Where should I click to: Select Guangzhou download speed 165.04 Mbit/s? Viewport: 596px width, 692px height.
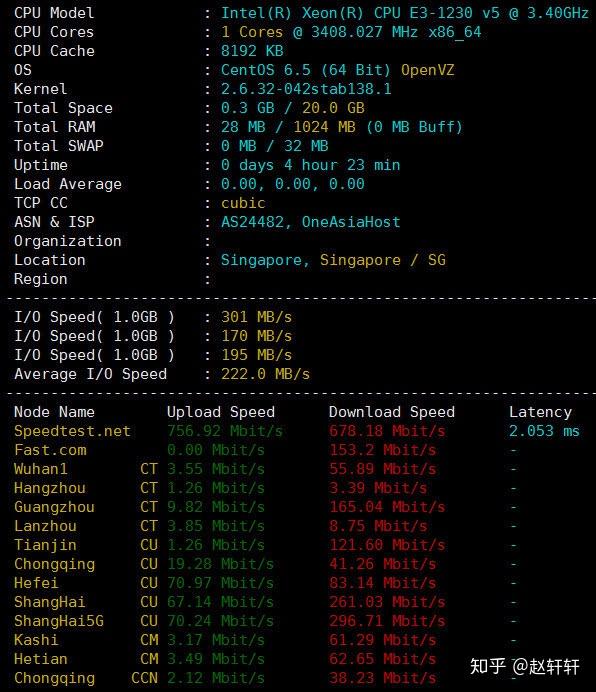387,507
